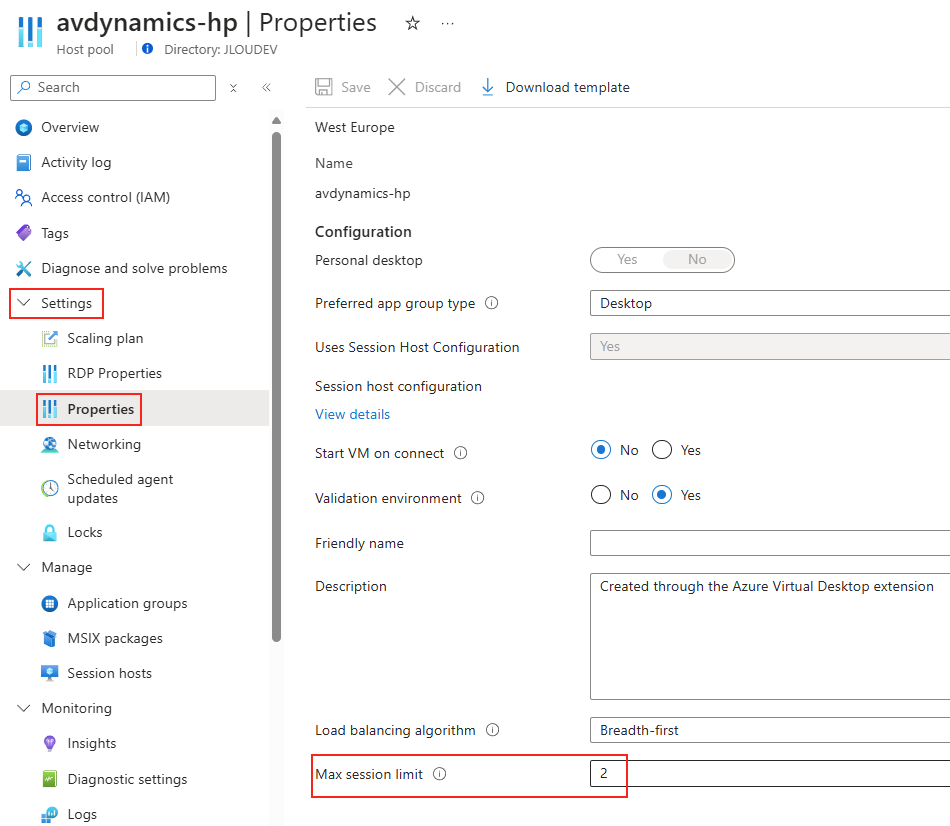Select Yes for Start VM on connect
Image resolution: width=950 pixels, height=826 pixels.
[662, 450]
